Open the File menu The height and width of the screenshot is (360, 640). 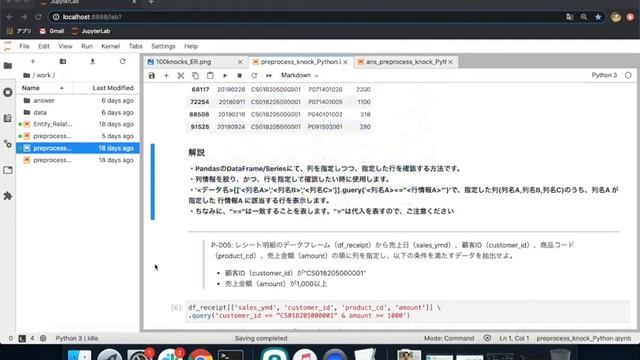click(24, 46)
